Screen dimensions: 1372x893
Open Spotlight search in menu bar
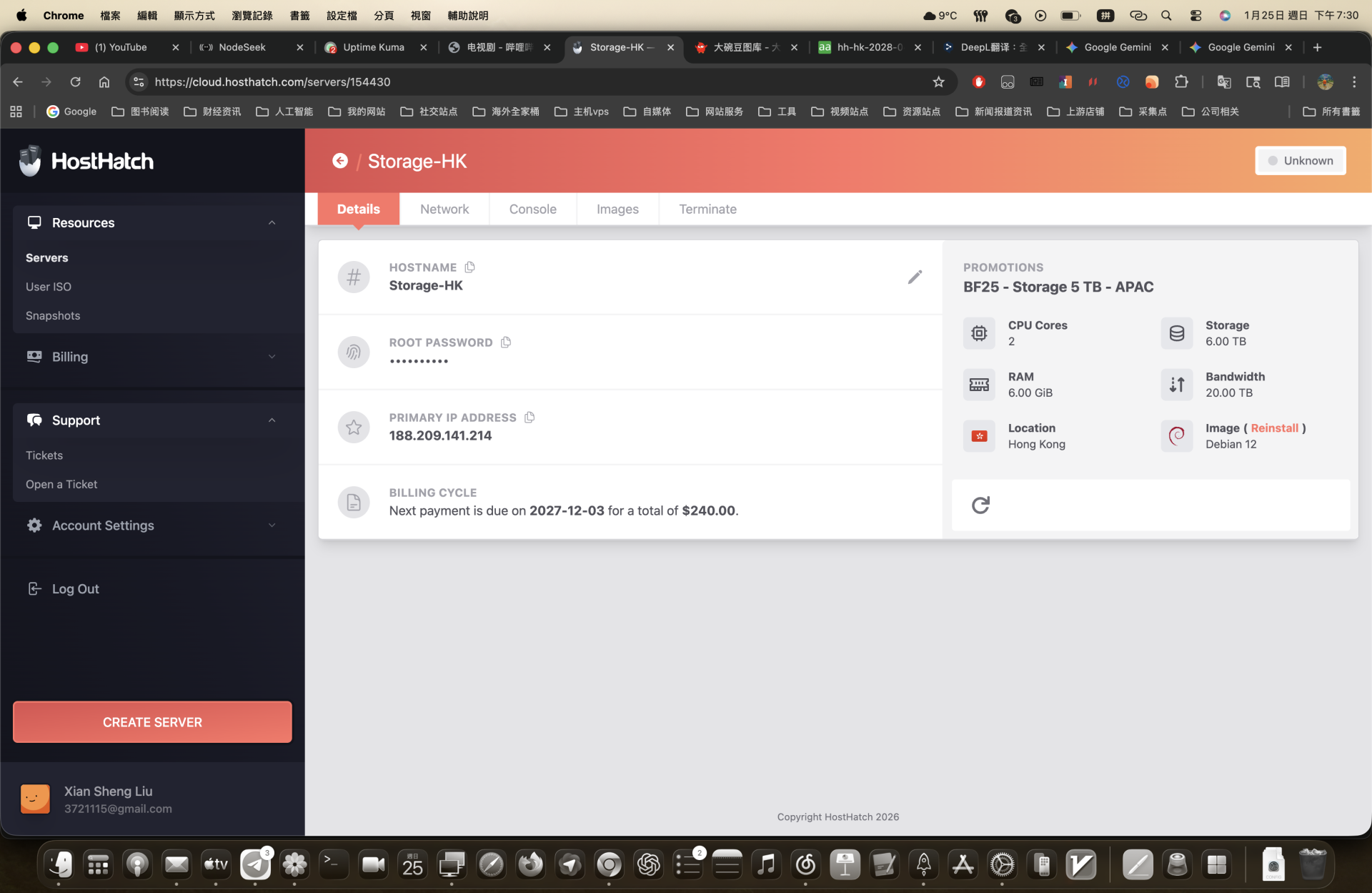tap(1166, 16)
